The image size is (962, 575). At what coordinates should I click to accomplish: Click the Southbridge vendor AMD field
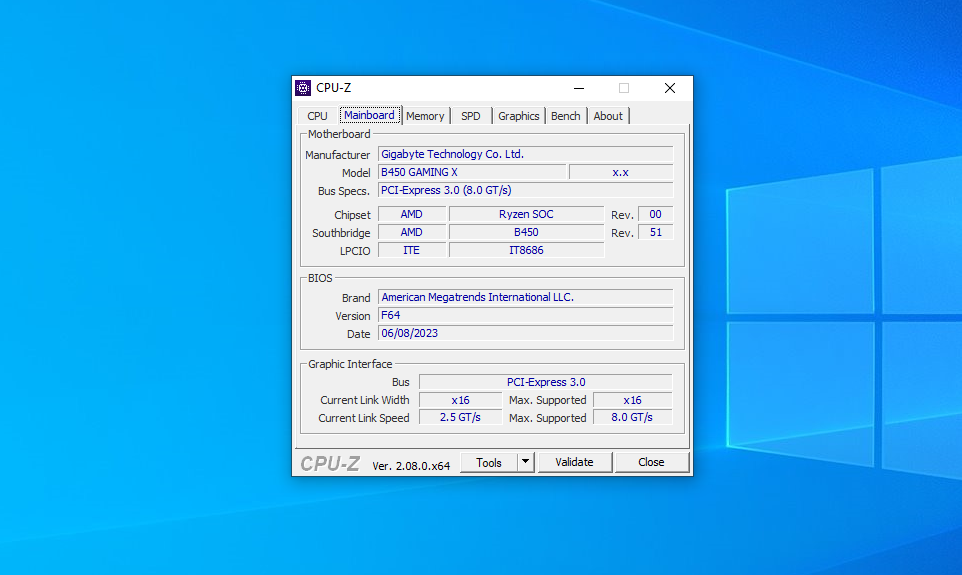point(412,232)
